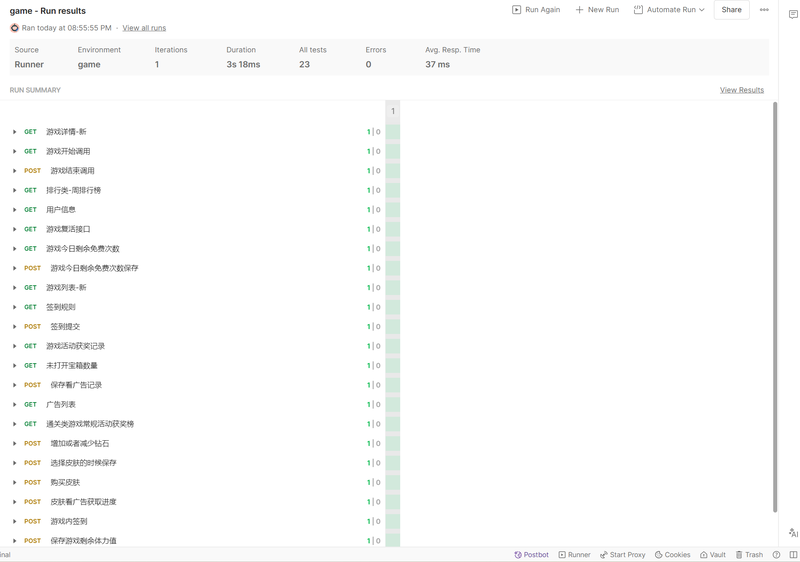Click the AI assistant sparkle icon

coord(793,532)
